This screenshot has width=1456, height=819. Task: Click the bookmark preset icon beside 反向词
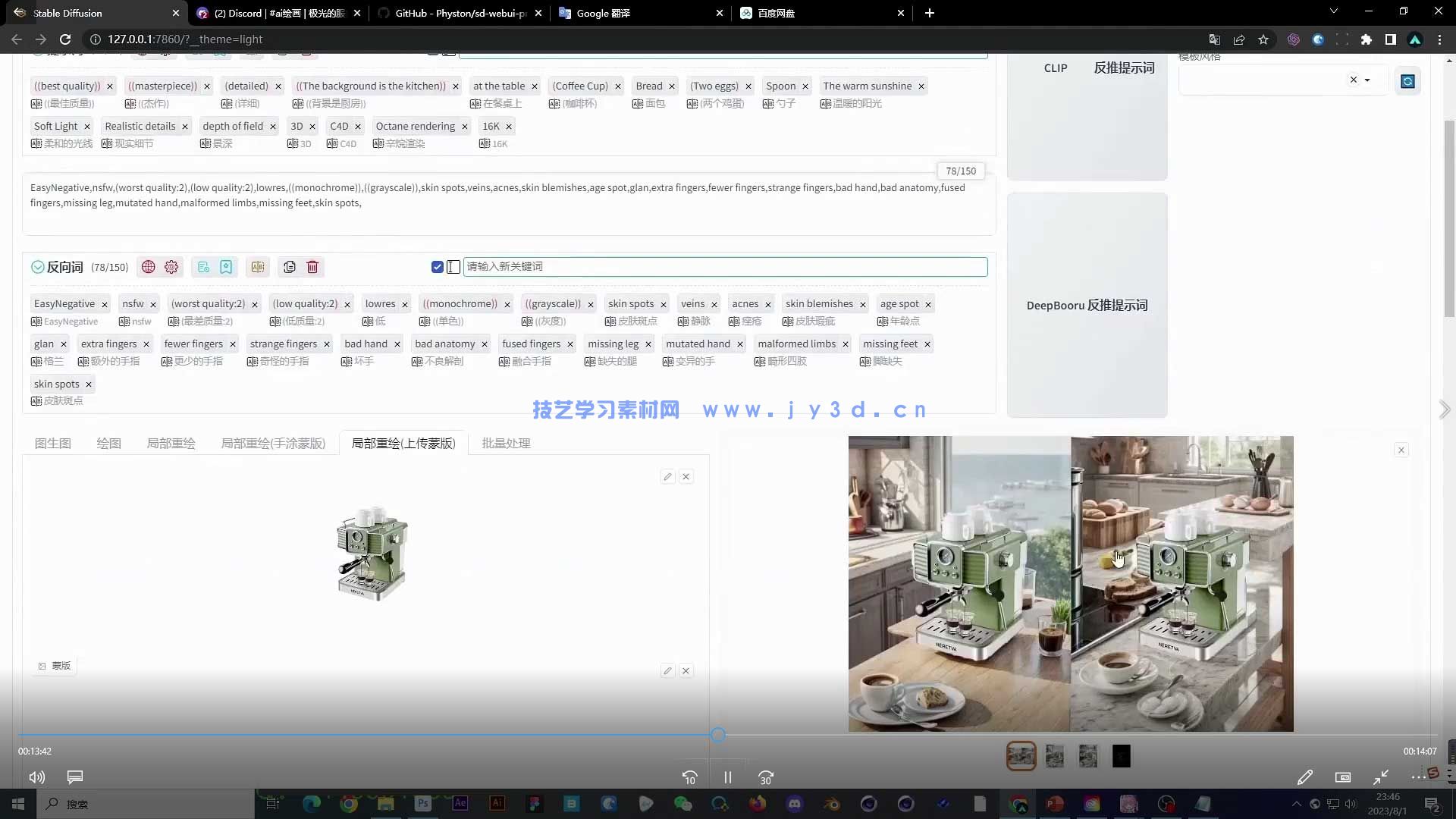(x=226, y=267)
